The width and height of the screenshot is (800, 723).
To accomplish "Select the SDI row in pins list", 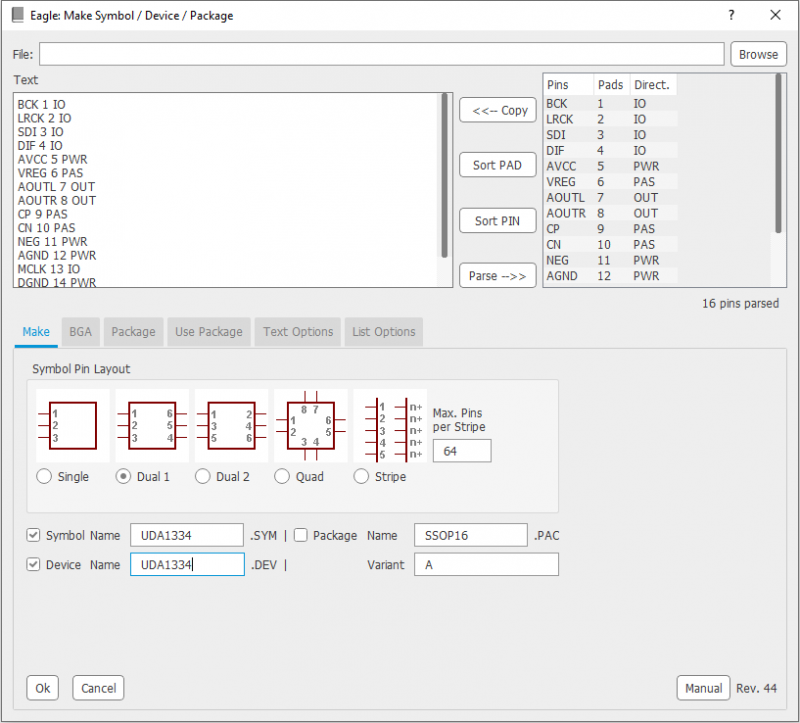I will [610, 135].
